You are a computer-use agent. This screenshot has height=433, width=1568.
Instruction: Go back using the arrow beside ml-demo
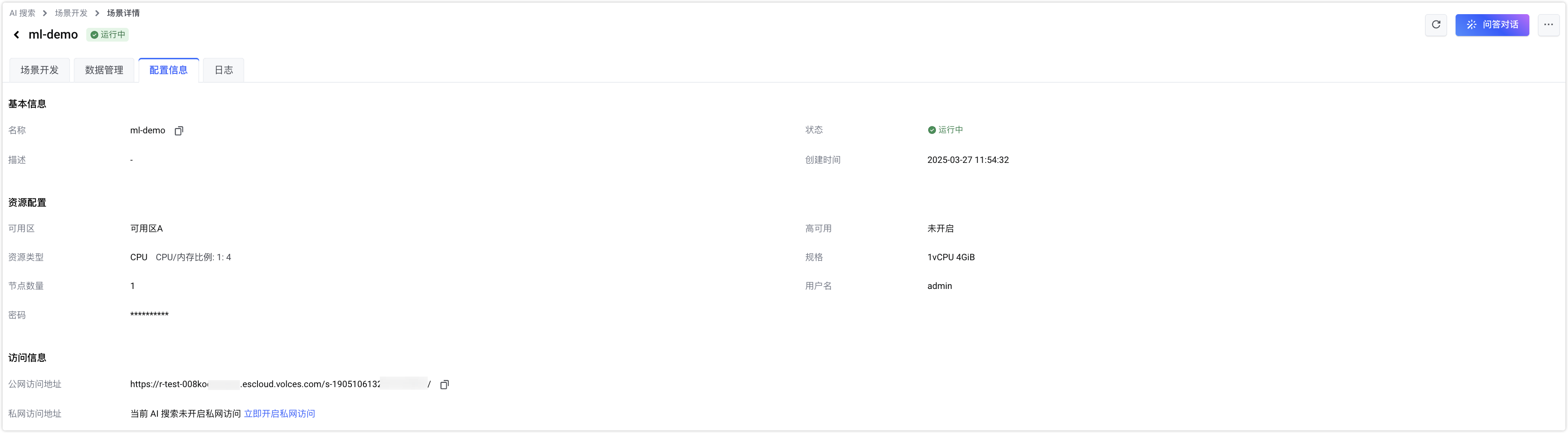coord(16,35)
